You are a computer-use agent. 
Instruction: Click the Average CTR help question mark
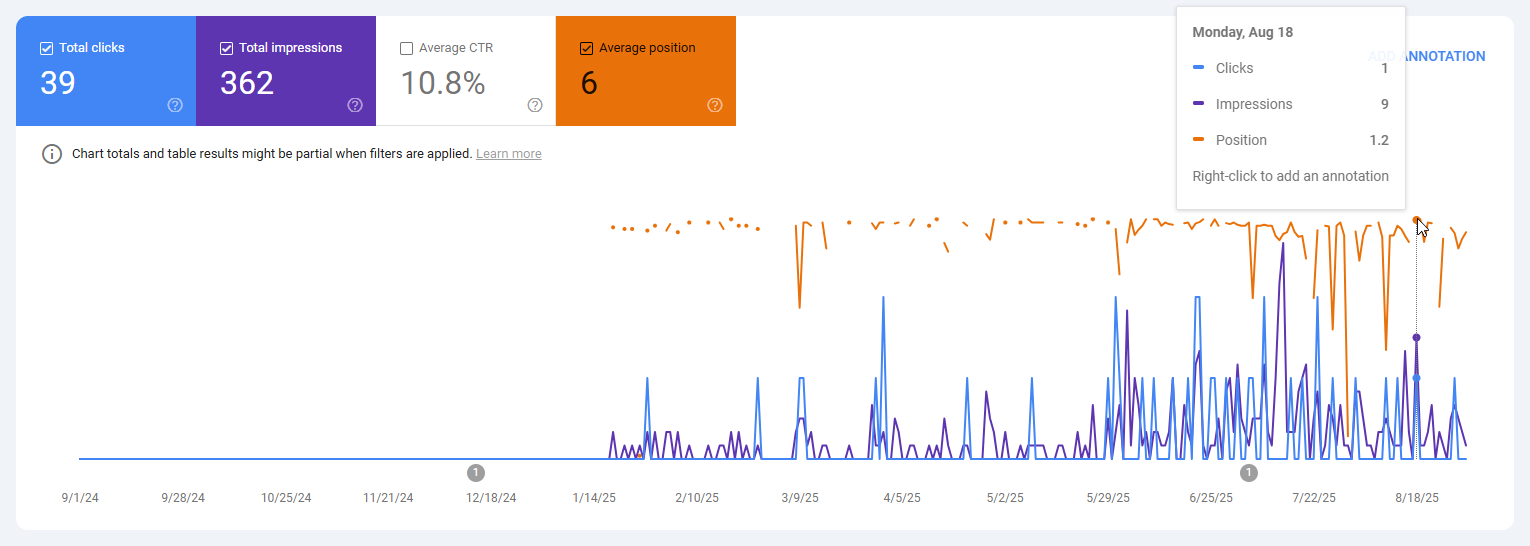[x=535, y=105]
